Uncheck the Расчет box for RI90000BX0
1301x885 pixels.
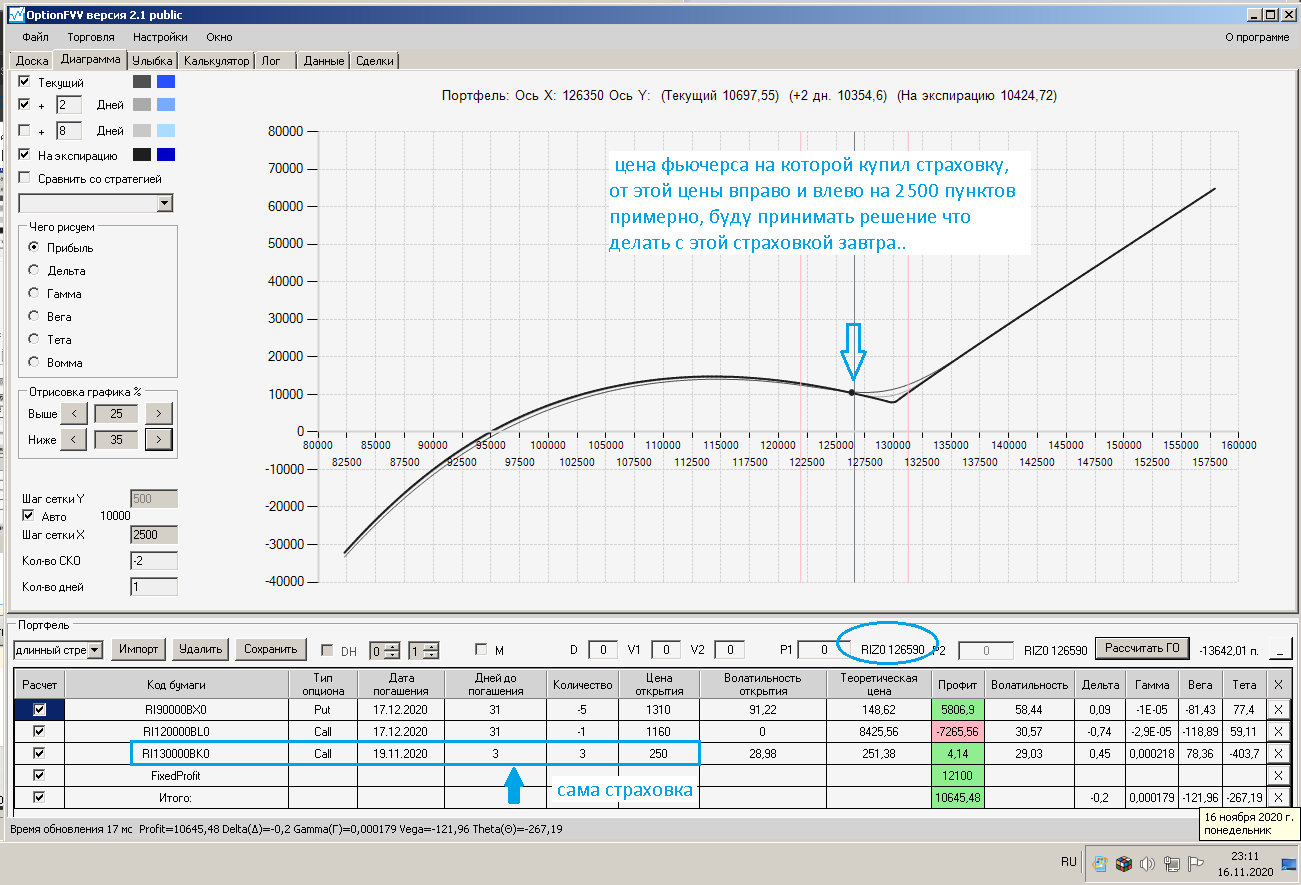click(40, 709)
